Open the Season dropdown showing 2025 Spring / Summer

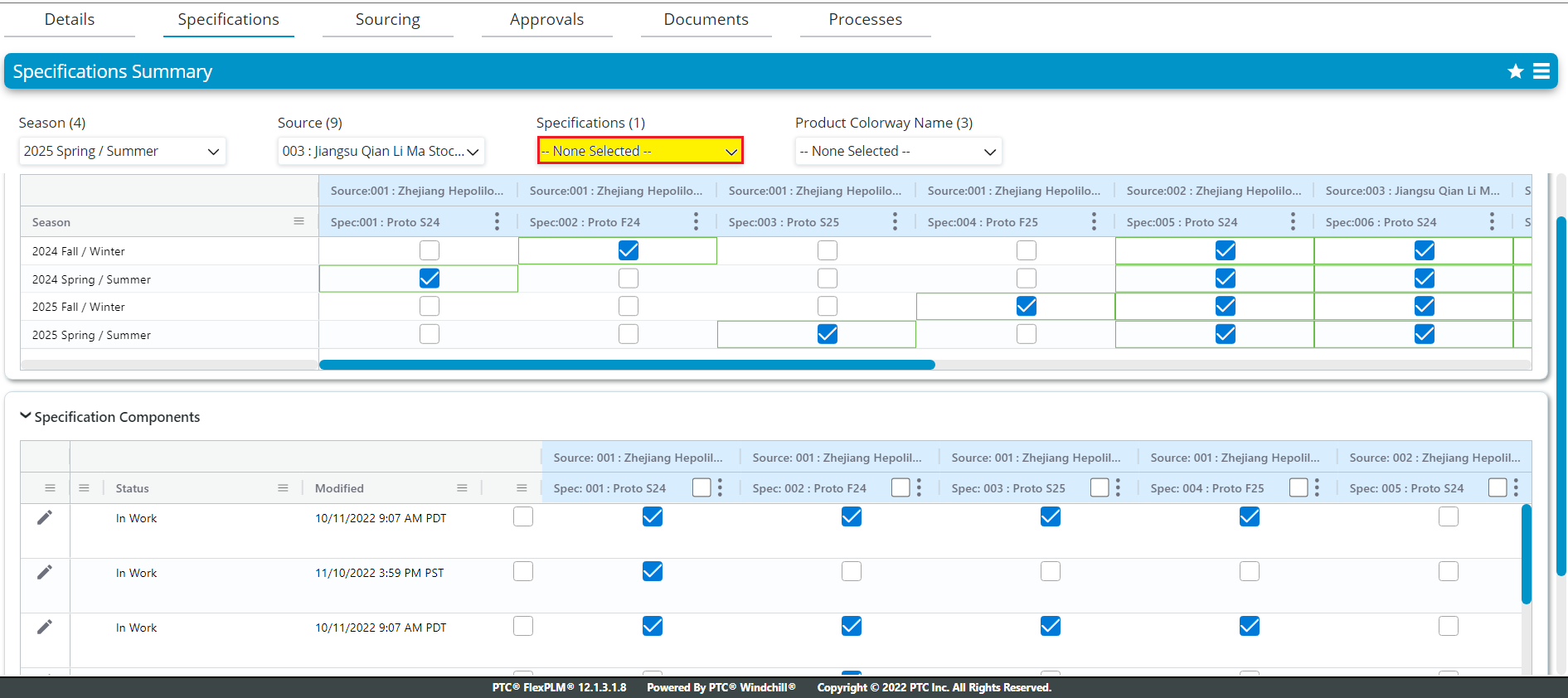(x=122, y=151)
